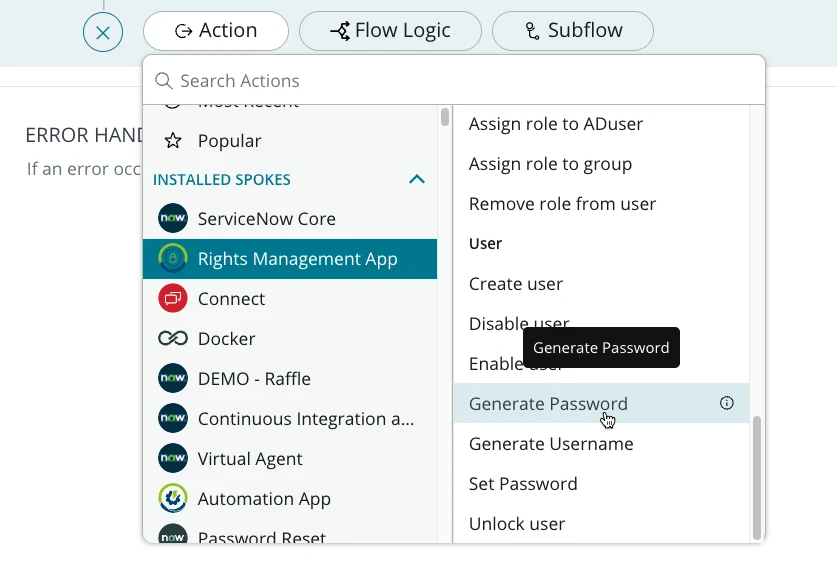
Task: Click the Flow Logic branch icon
Action: tap(340, 31)
